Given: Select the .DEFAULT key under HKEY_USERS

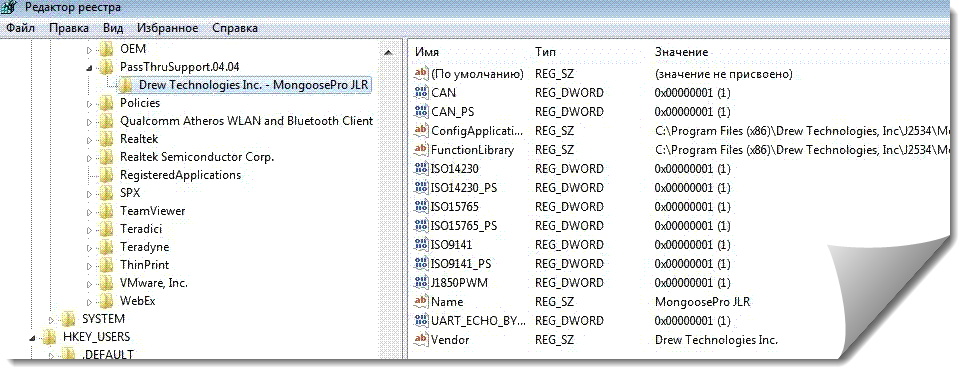Looking at the screenshot, I should (x=108, y=355).
